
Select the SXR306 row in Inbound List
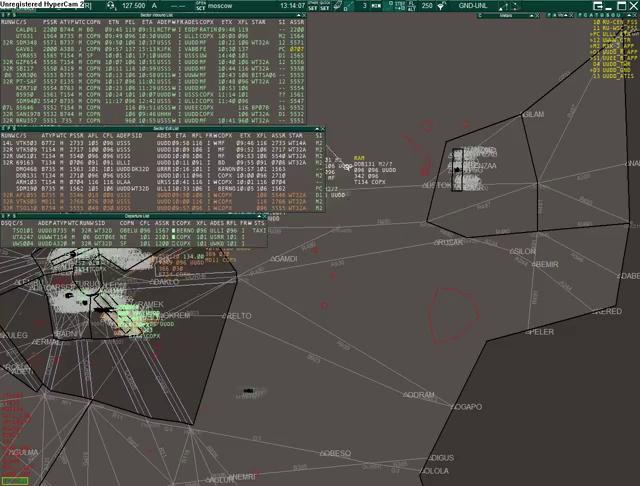point(153,75)
